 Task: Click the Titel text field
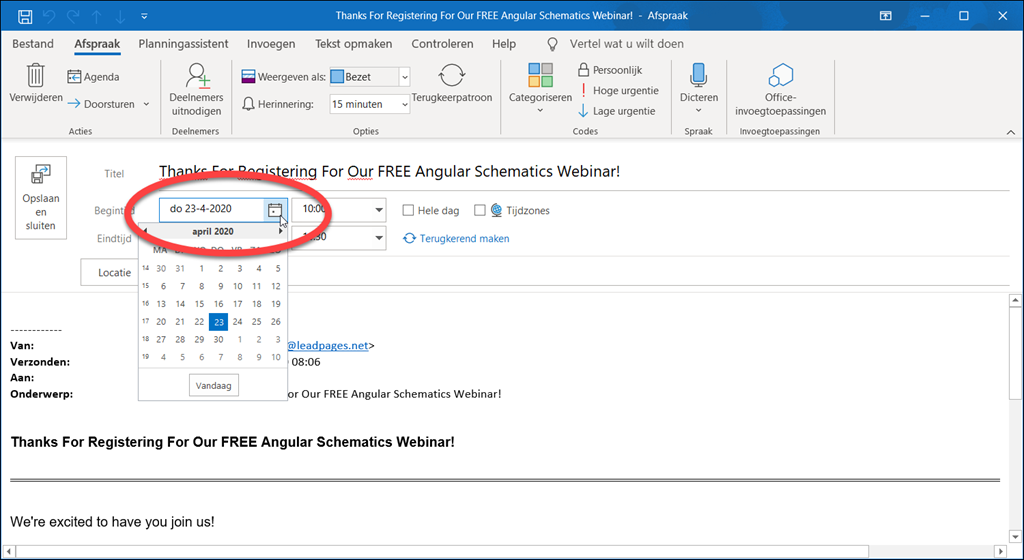[584, 172]
